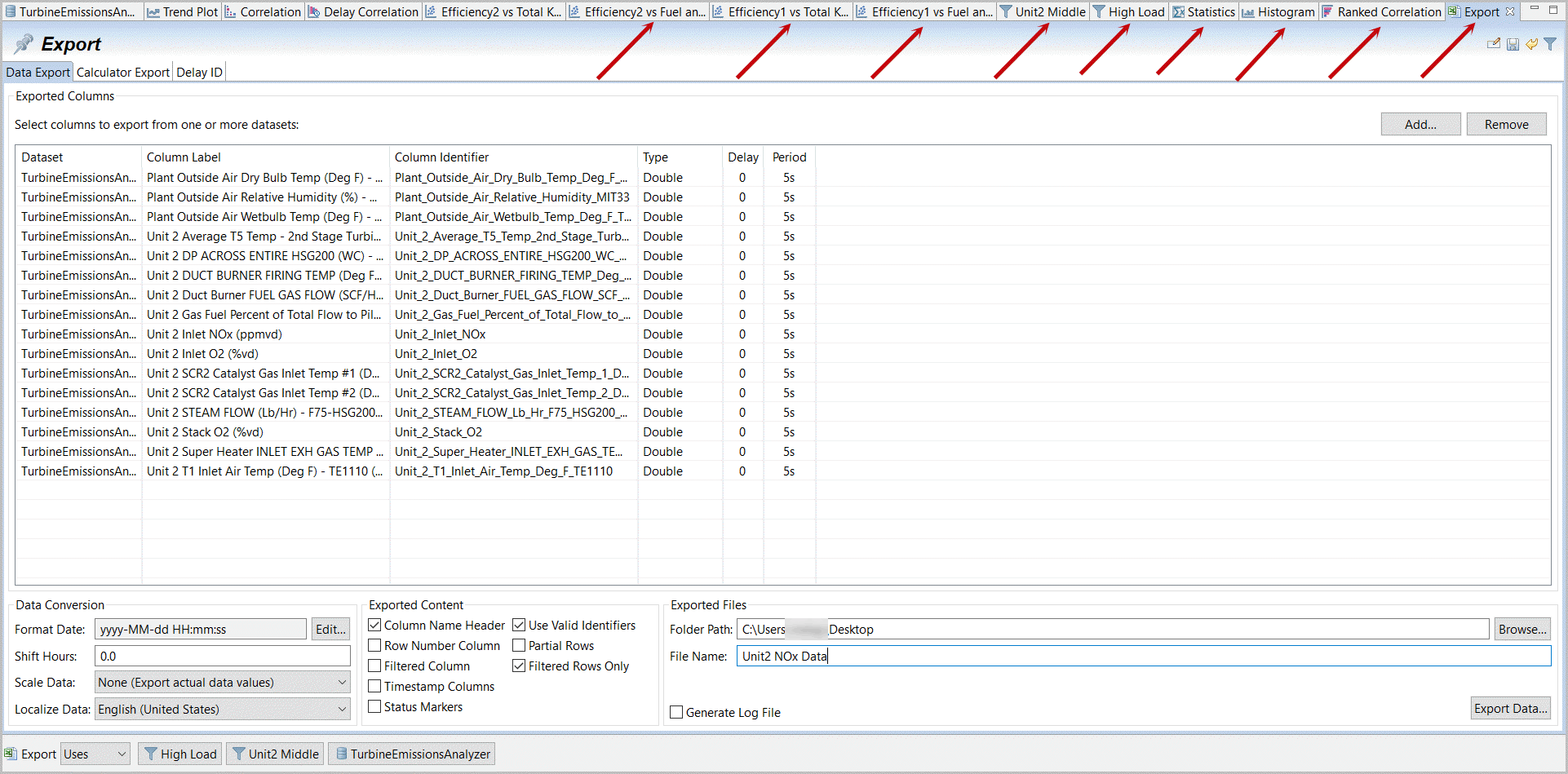Screen dimensions: 1568x774
Task: Click the High Load filter button in bottom bar
Action: click(x=181, y=754)
